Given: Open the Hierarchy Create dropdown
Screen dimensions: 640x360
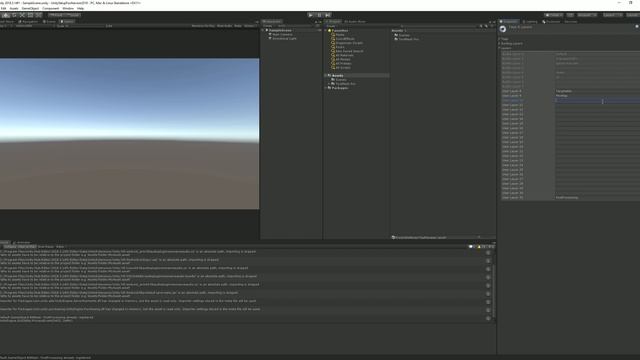Looking at the screenshot, I should tap(268, 26).
